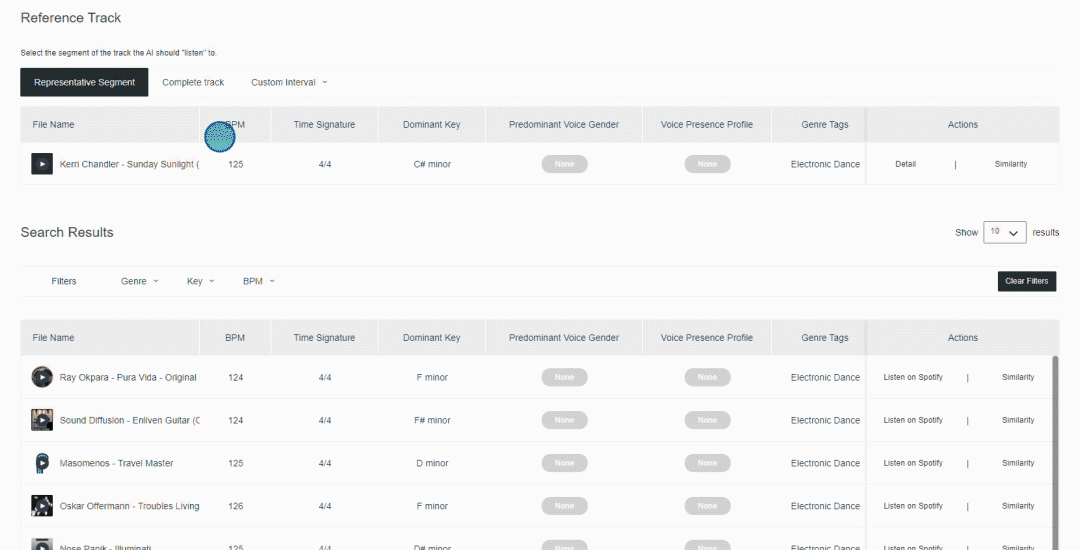The height and width of the screenshot is (550, 1080).
Task: Click Dominant Key header in Search Results table
Action: (x=432, y=337)
